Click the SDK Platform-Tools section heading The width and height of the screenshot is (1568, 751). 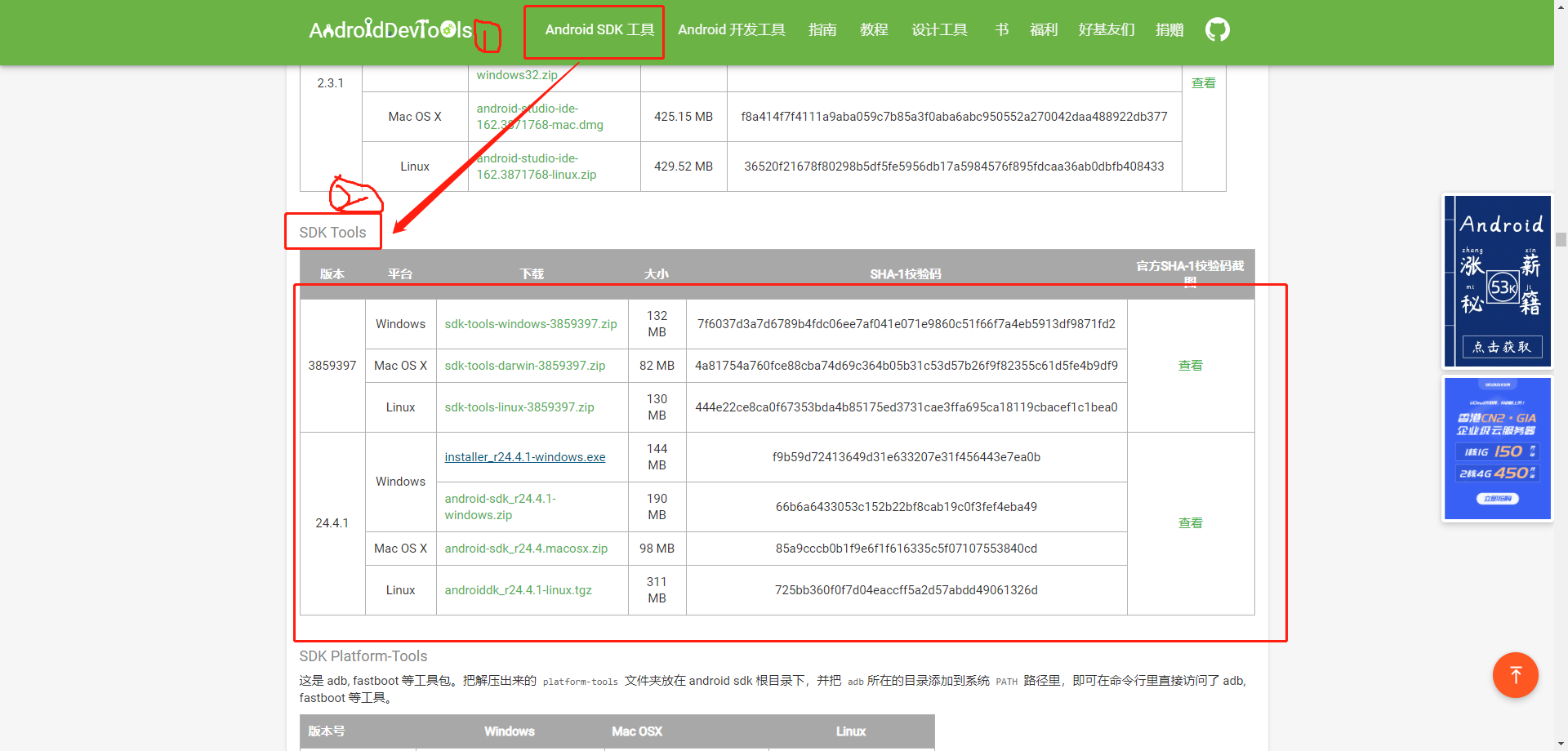[x=363, y=656]
